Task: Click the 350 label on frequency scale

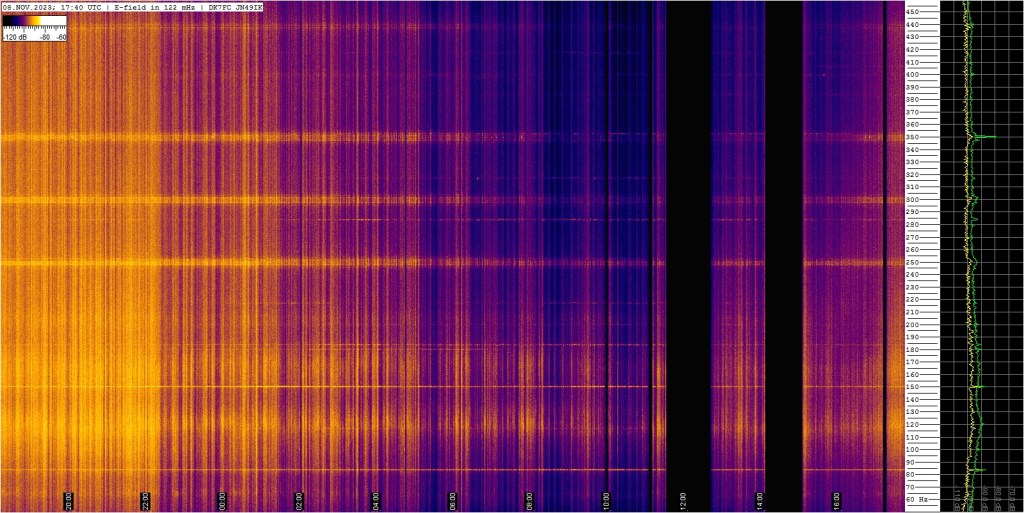Action: [930, 137]
